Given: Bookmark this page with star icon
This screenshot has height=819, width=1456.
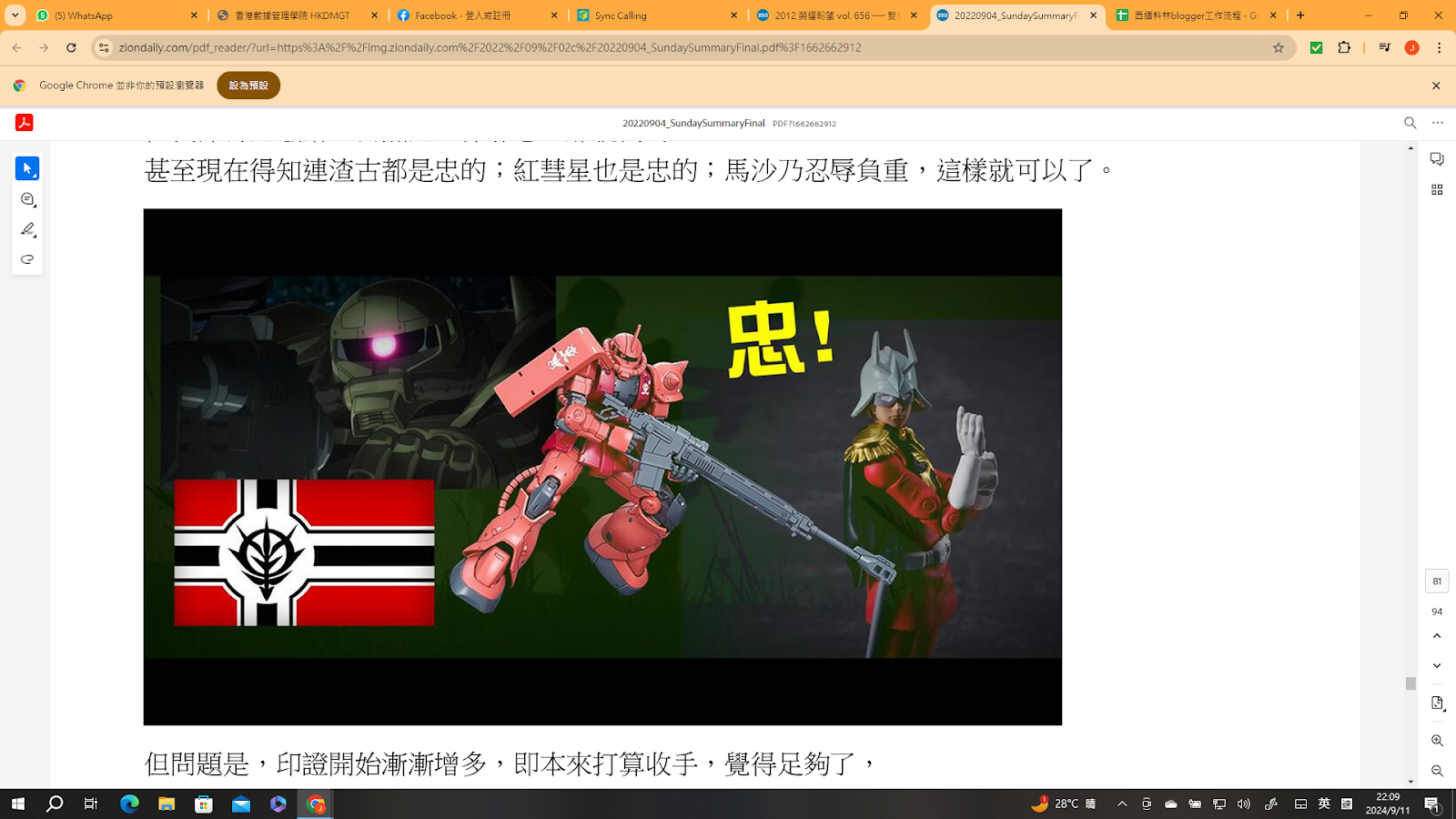Looking at the screenshot, I should 1278,47.
